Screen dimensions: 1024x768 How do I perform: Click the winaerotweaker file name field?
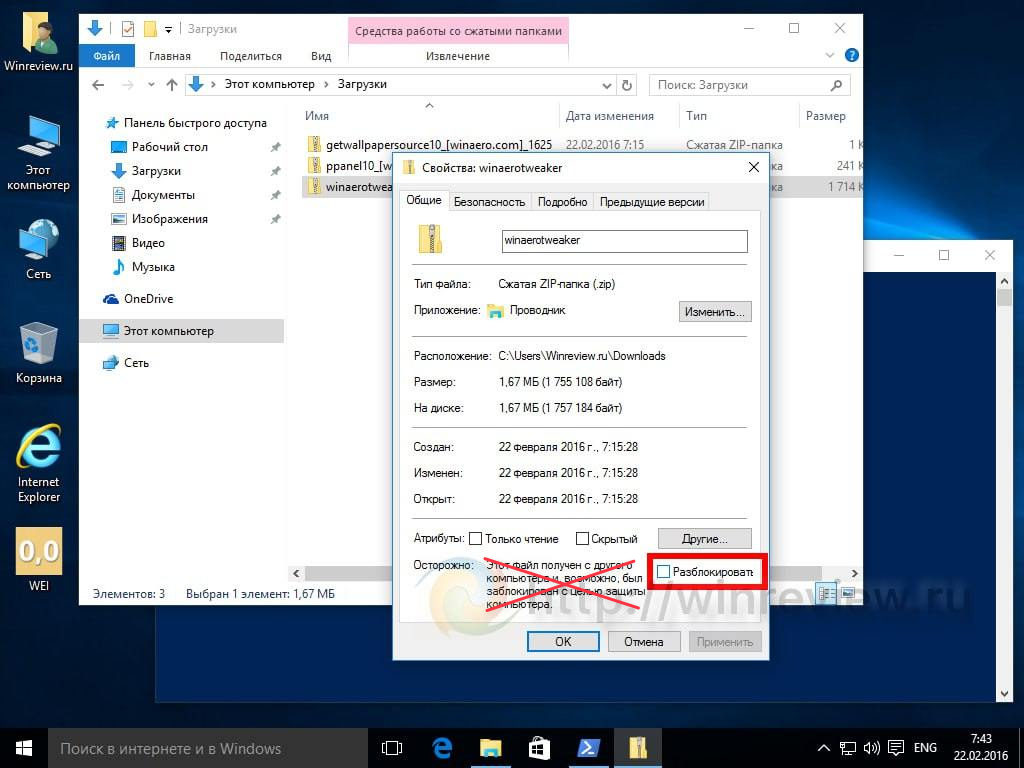(624, 240)
